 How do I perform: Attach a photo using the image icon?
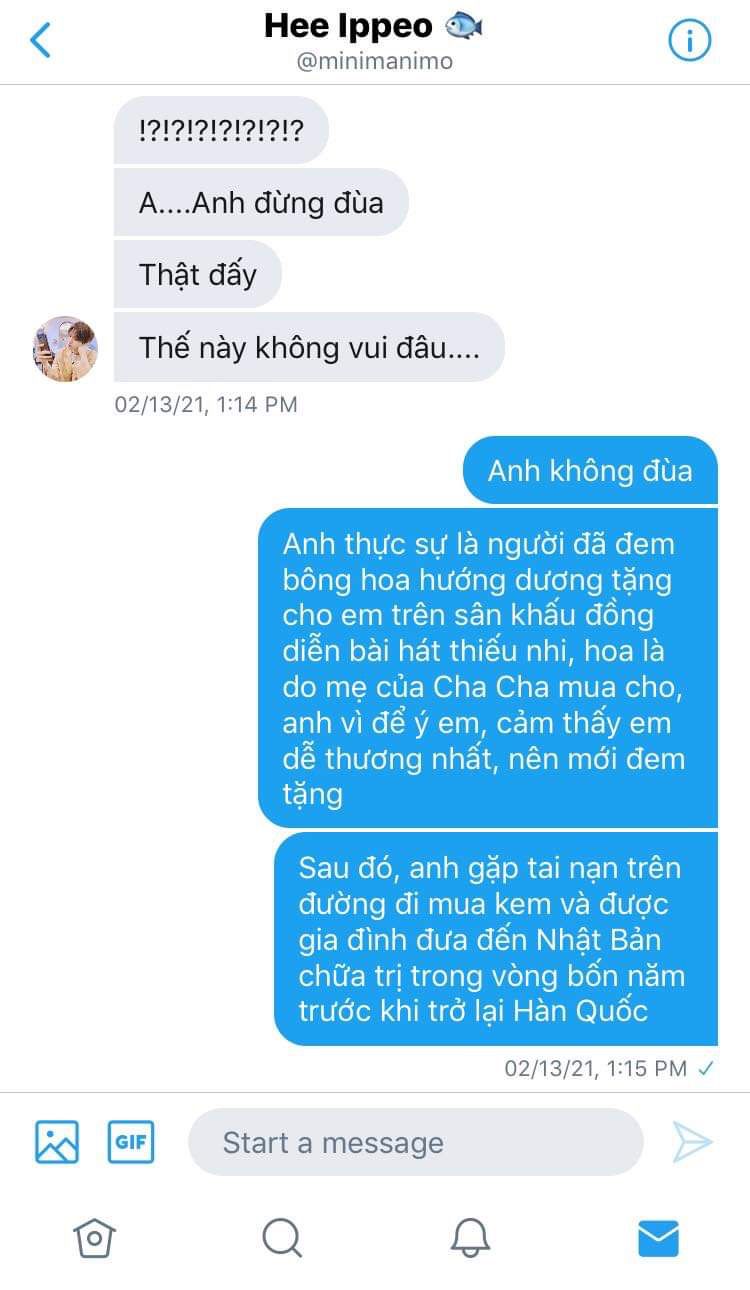click(57, 1141)
